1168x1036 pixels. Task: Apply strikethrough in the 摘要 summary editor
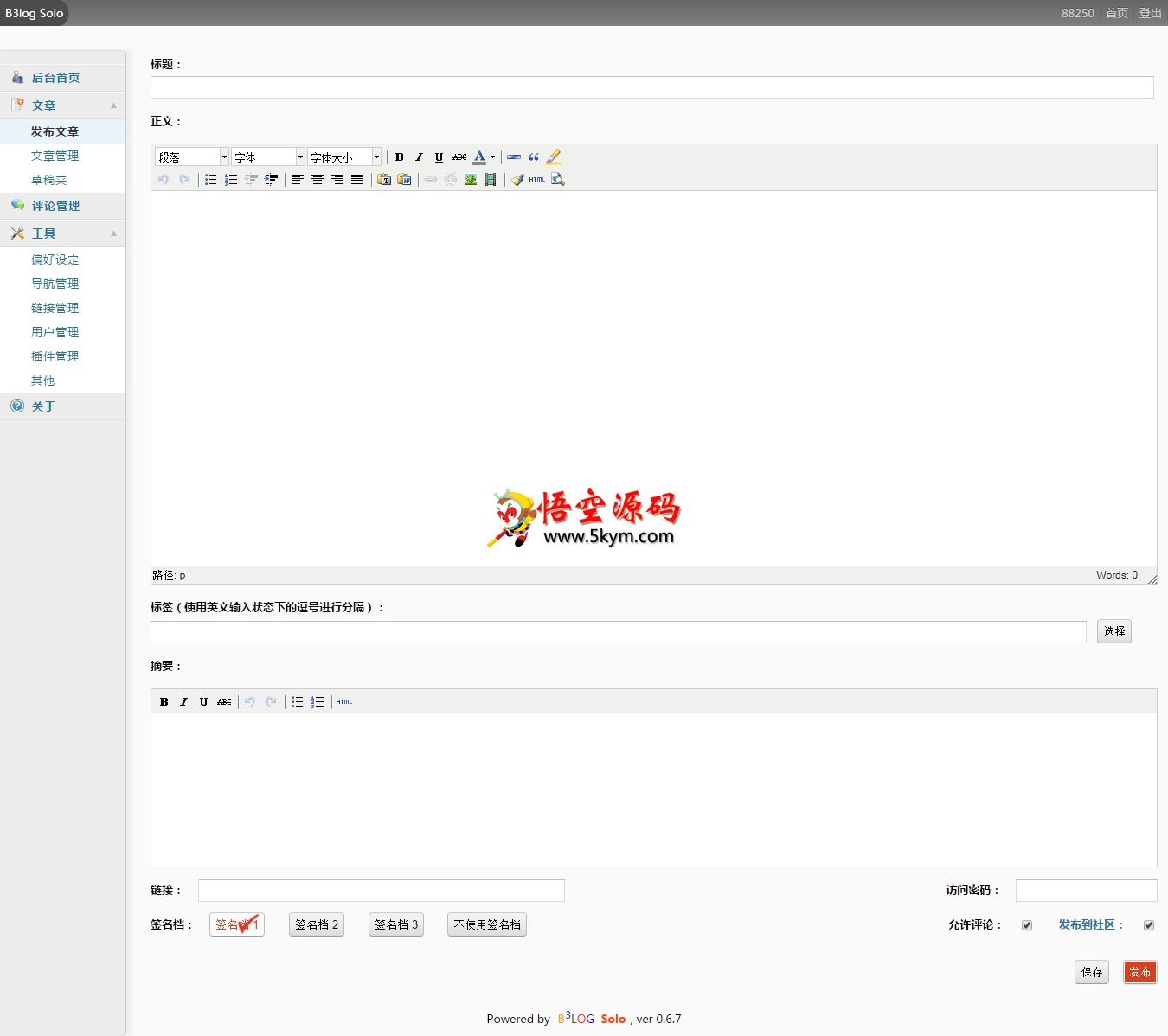(x=224, y=701)
